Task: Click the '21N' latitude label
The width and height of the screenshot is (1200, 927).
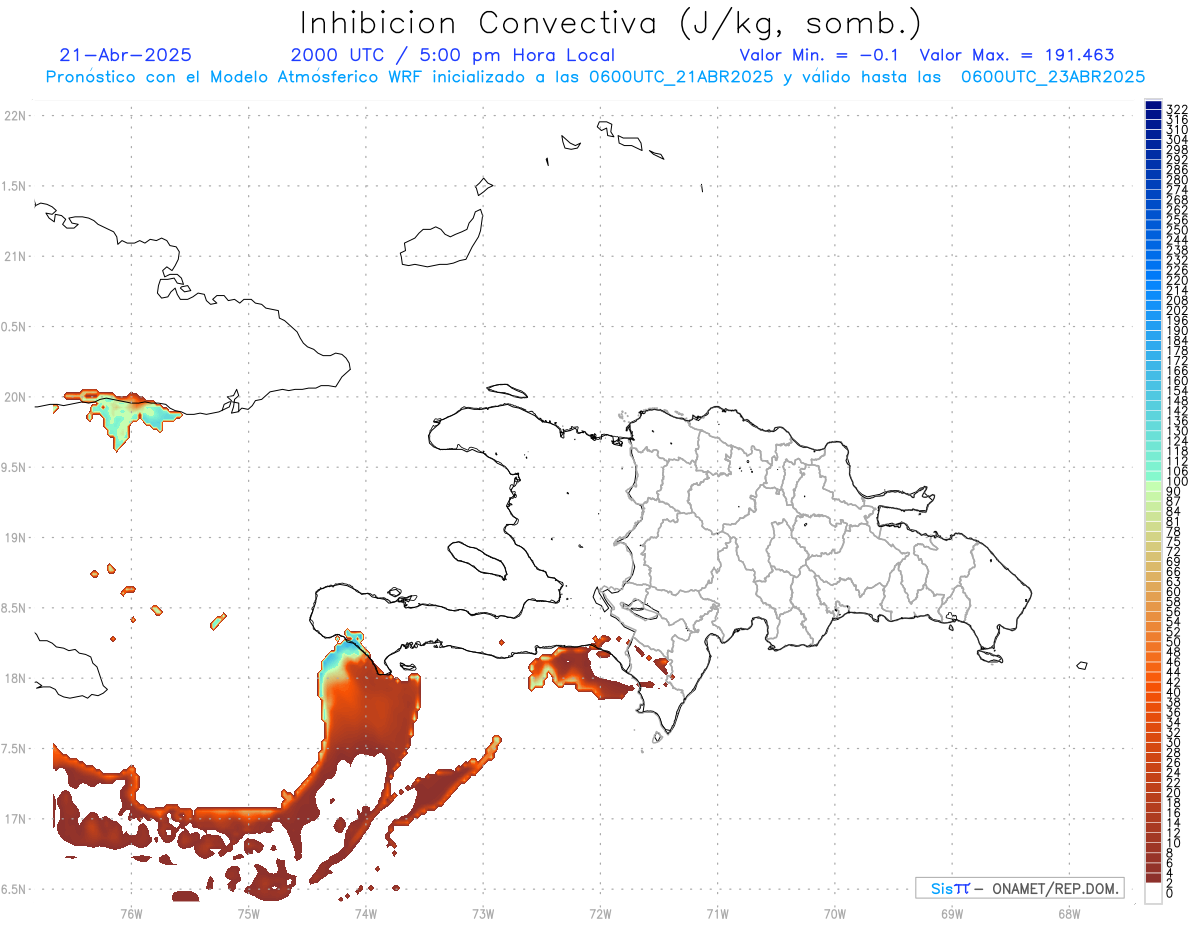Action: coord(16,256)
